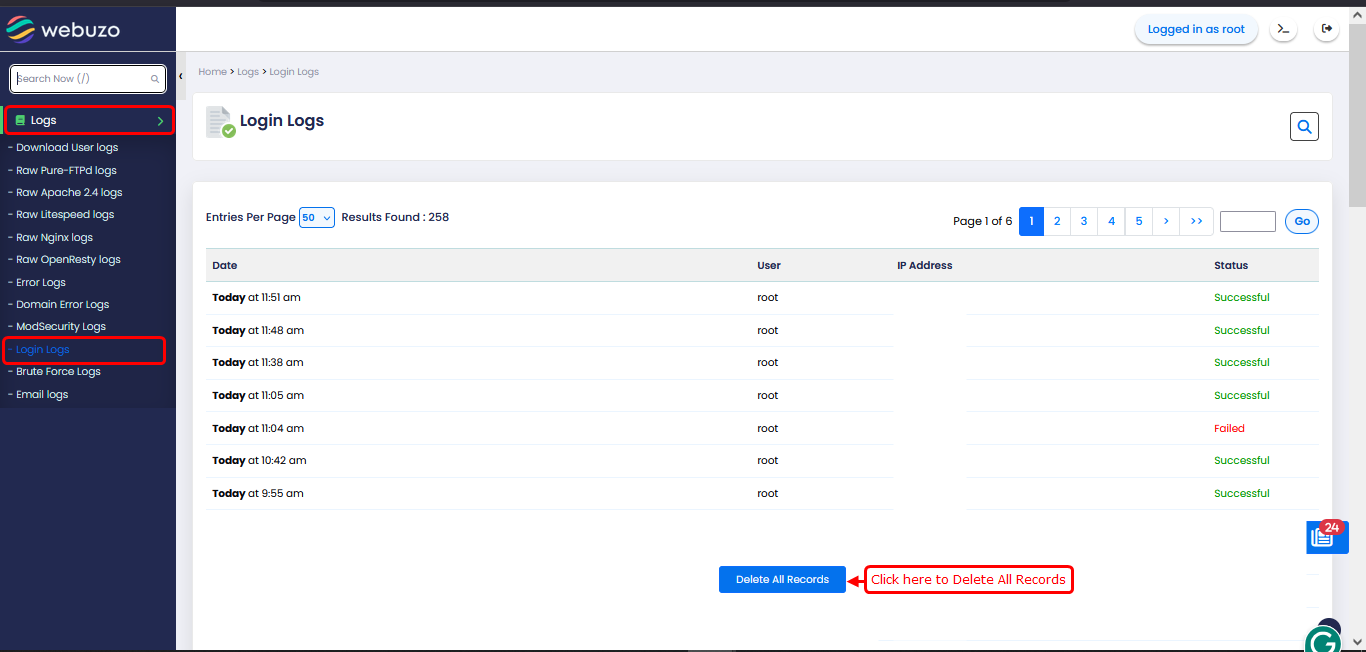Click the search magnifier icon in Login Logs header

coord(1304,127)
